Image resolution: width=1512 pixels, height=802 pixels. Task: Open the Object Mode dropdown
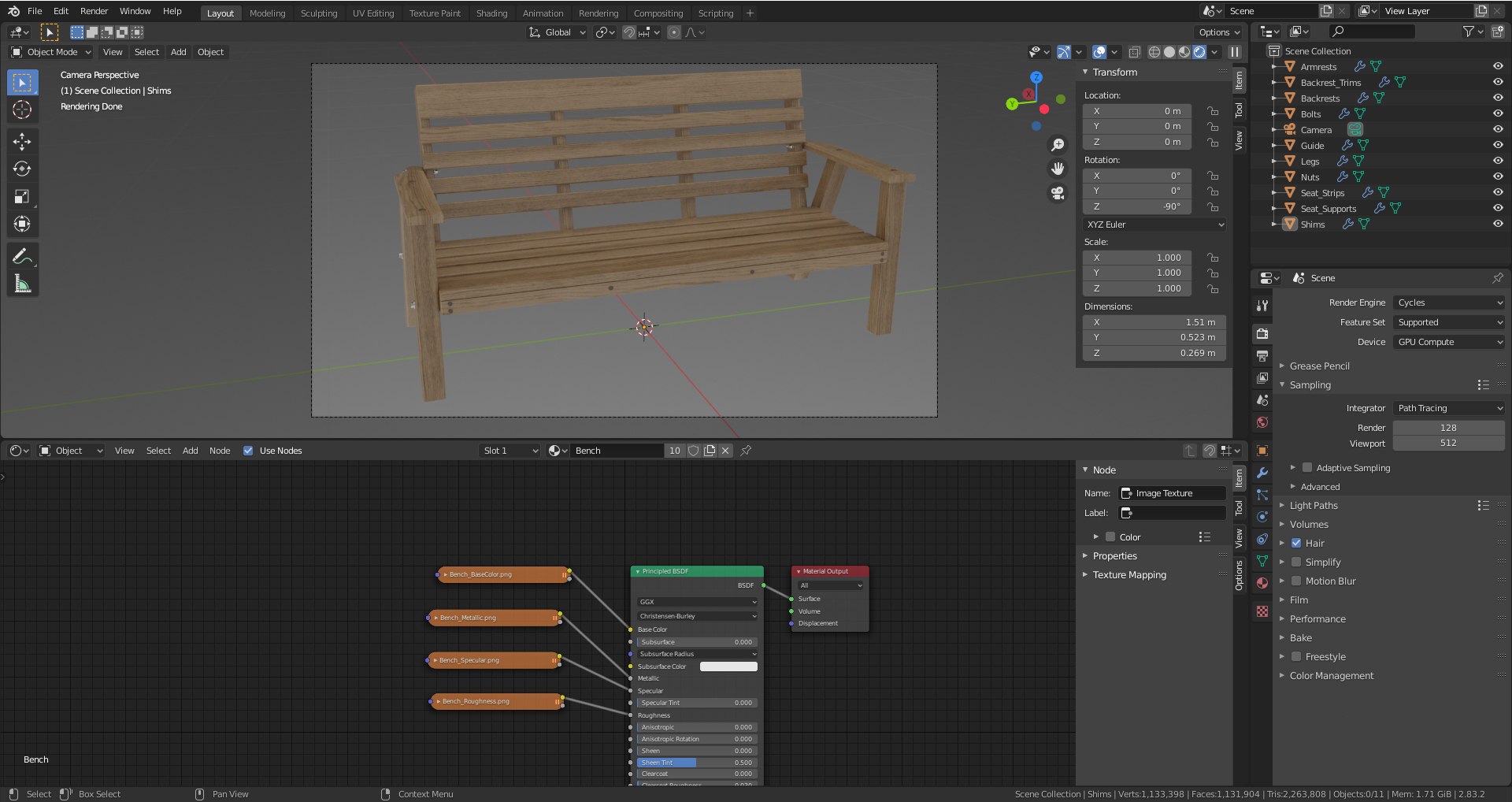pos(51,52)
